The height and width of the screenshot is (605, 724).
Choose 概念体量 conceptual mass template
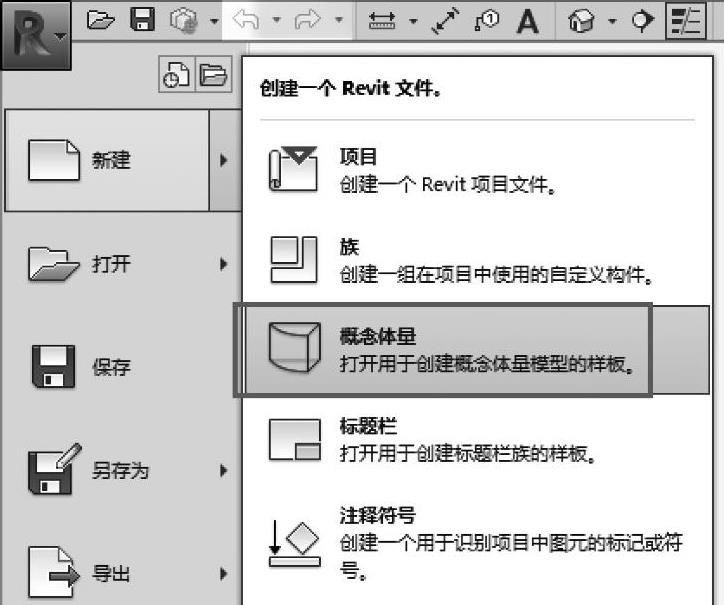click(477, 350)
